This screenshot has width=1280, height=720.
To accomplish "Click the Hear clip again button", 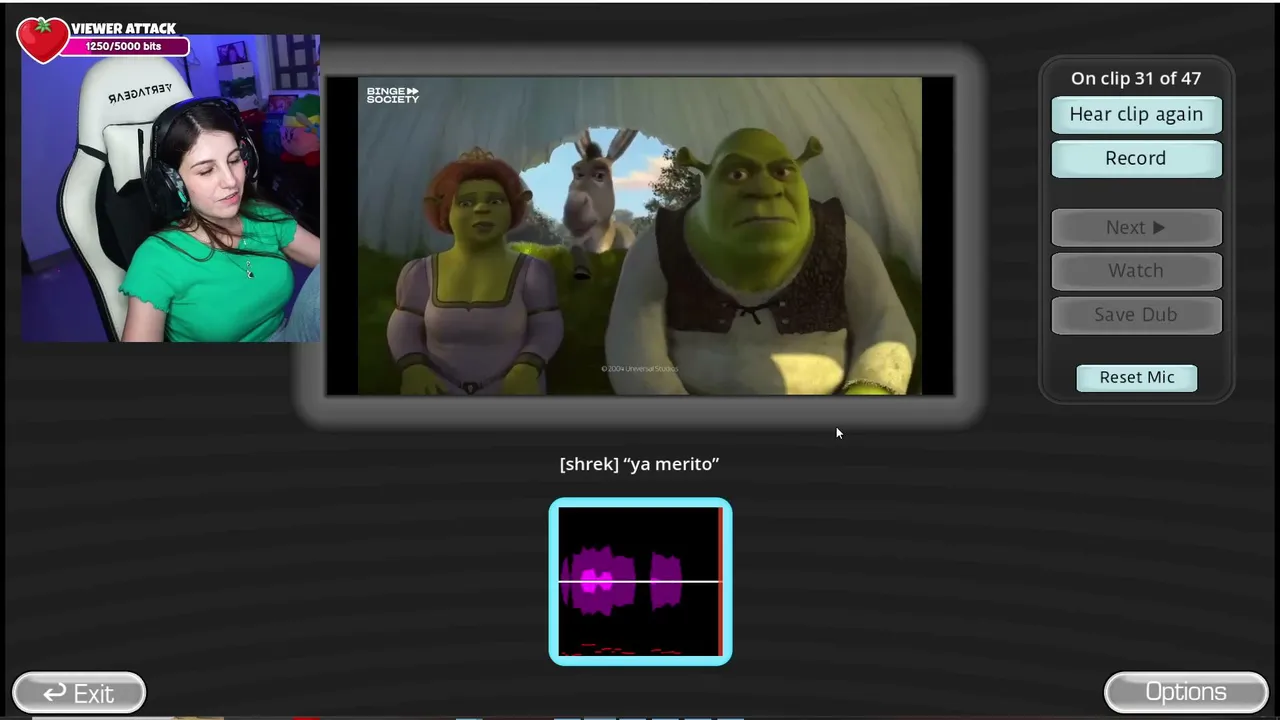I will tap(1136, 114).
